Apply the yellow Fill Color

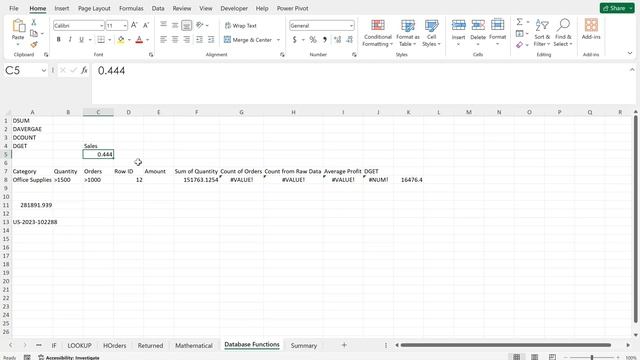tap(121, 40)
